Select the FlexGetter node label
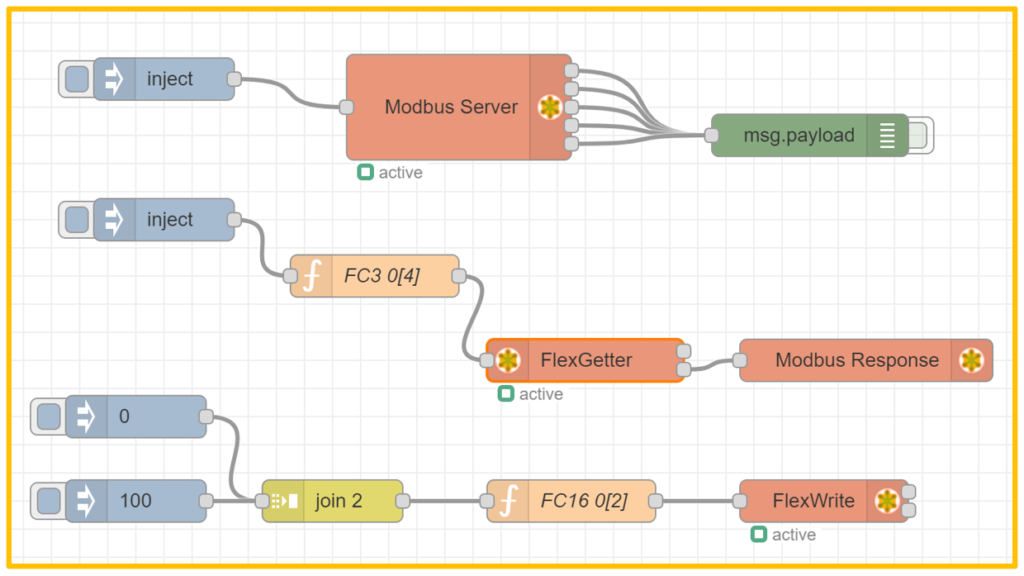 pos(586,360)
